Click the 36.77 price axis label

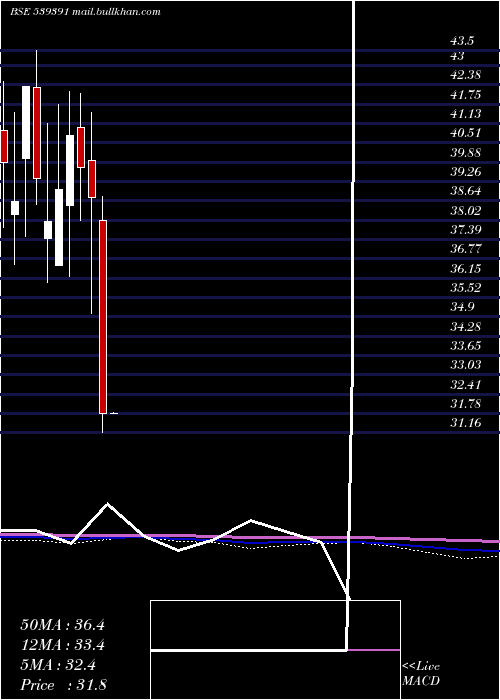(x=466, y=249)
